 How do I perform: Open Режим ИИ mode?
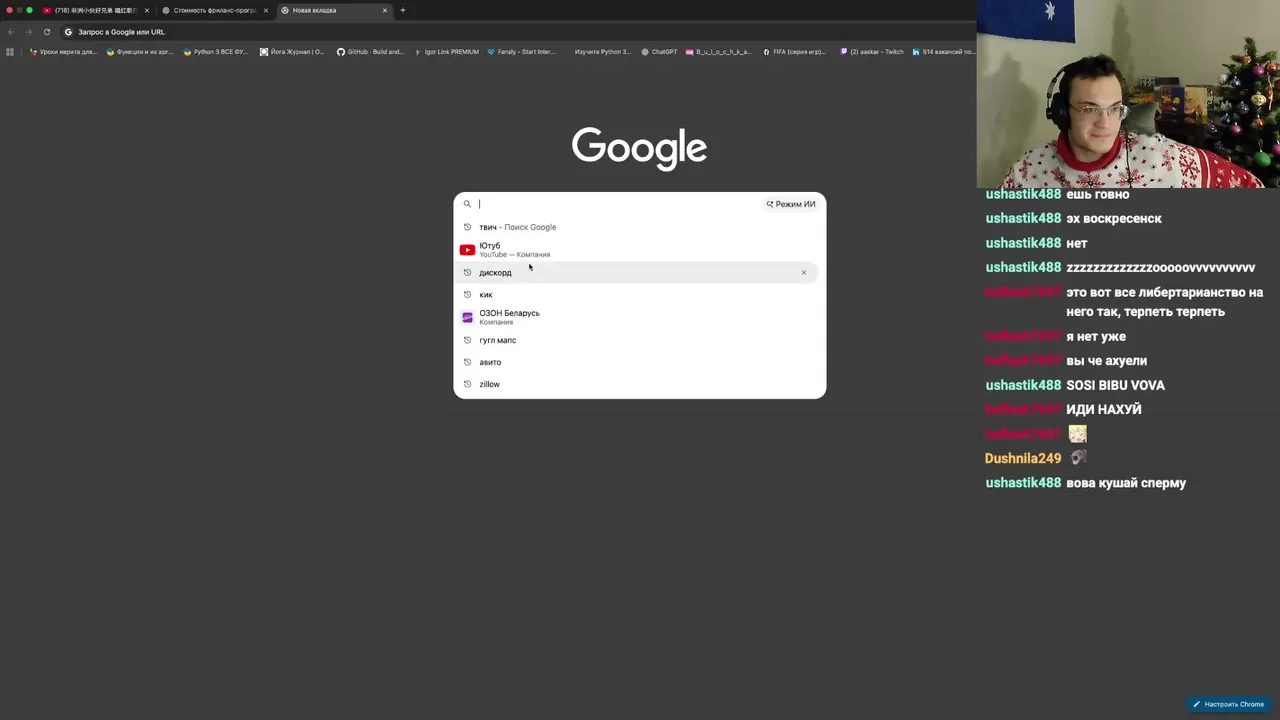point(791,204)
